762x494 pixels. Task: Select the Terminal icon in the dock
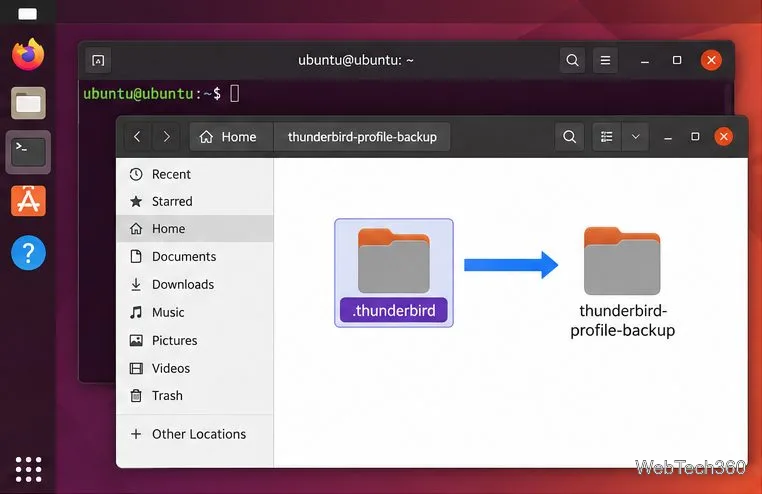click(28, 152)
